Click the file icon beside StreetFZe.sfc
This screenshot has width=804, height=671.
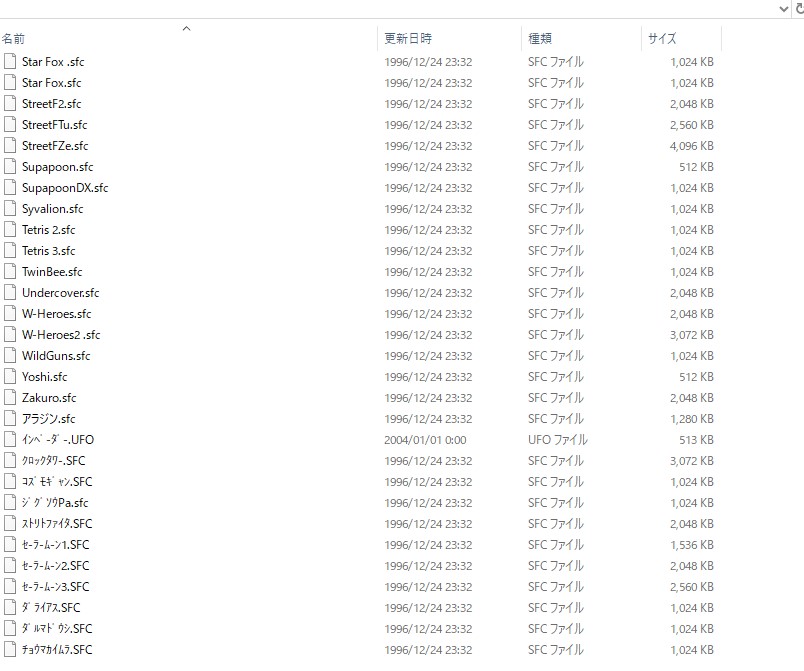tap(10, 146)
